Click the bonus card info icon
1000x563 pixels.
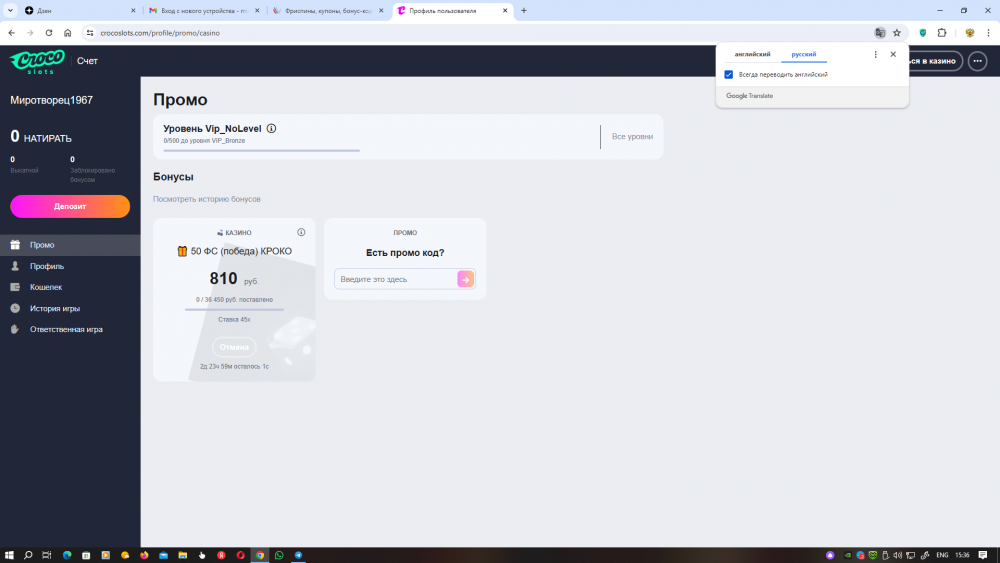pos(301,232)
